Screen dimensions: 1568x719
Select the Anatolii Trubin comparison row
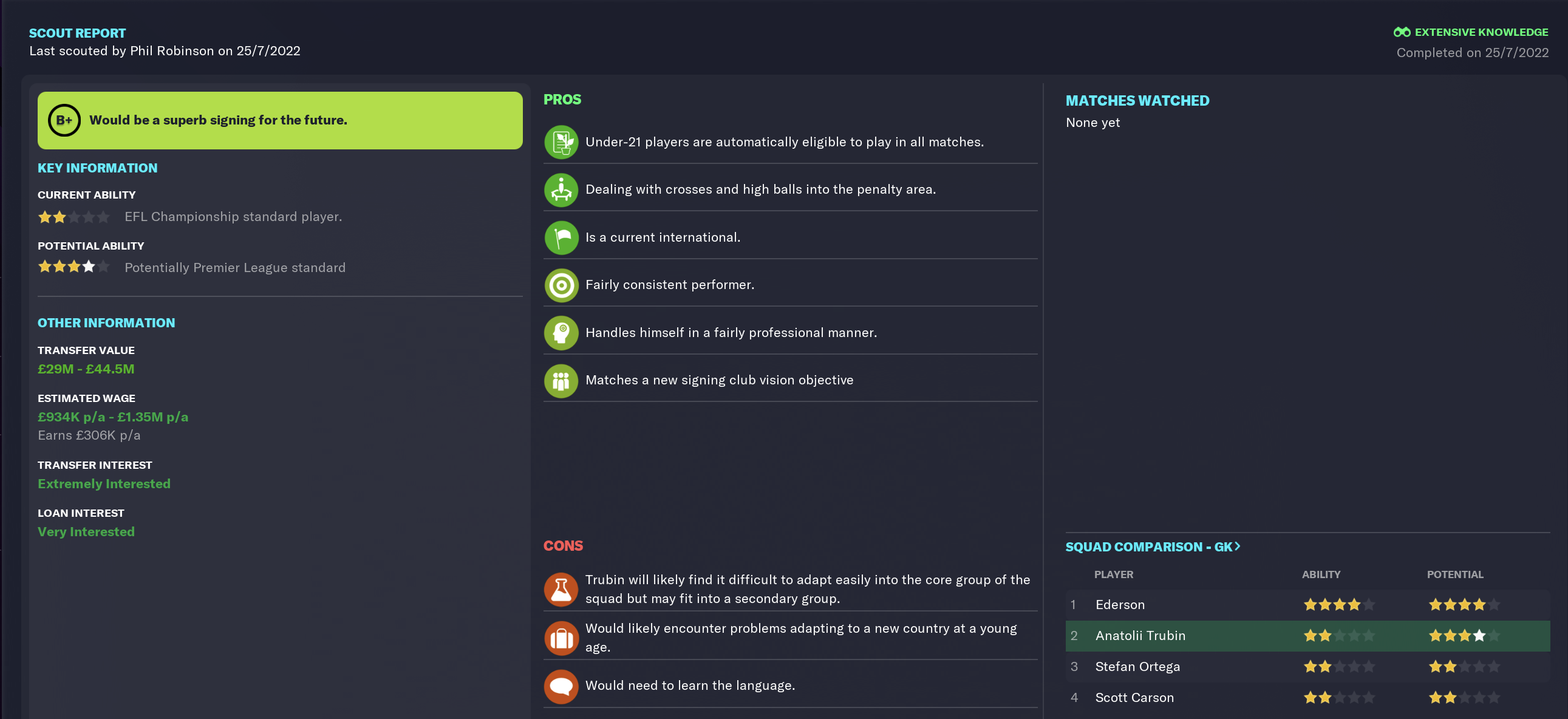1307,636
